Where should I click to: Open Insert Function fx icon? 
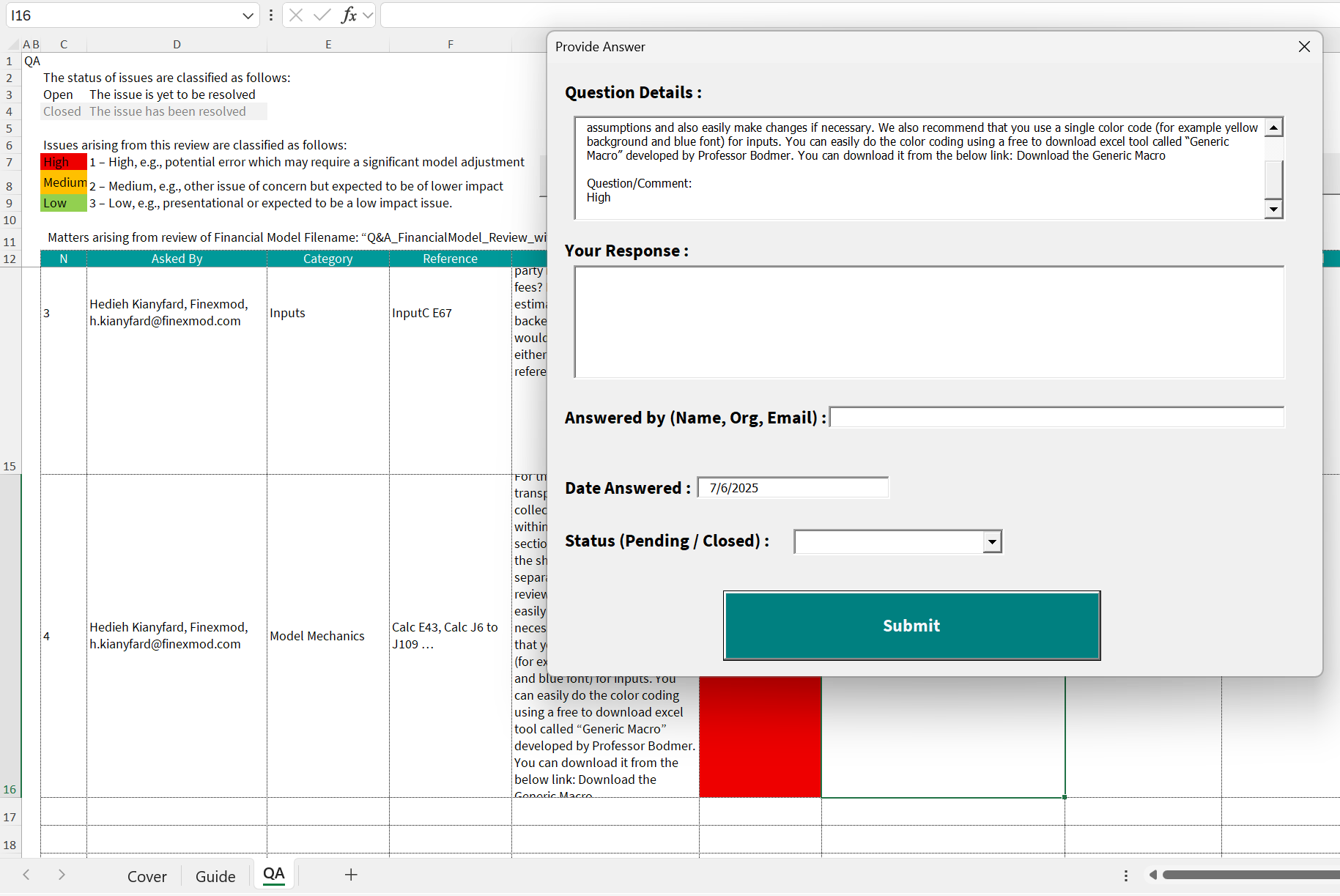(x=349, y=15)
